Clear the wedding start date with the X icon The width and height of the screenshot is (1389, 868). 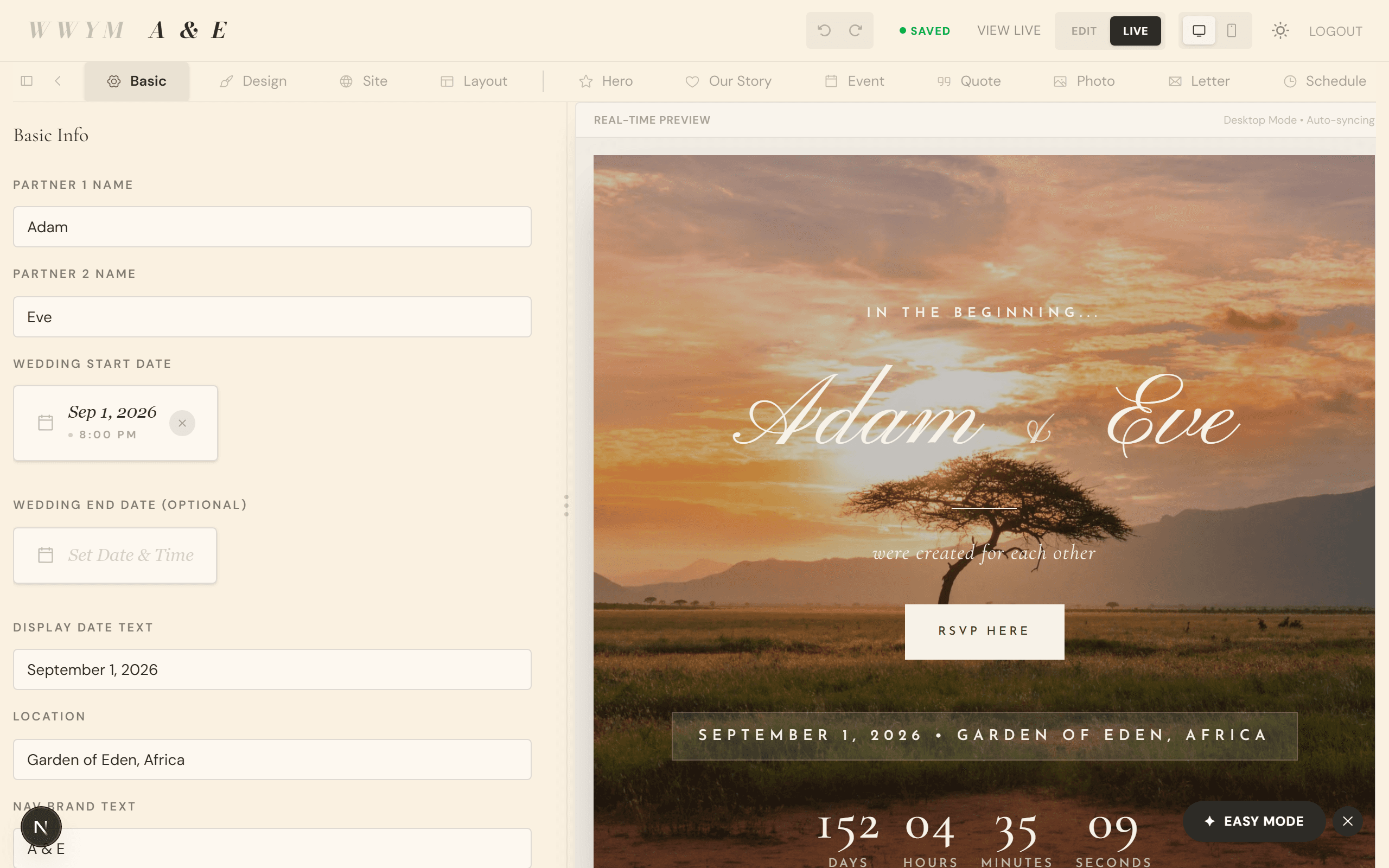click(x=182, y=423)
